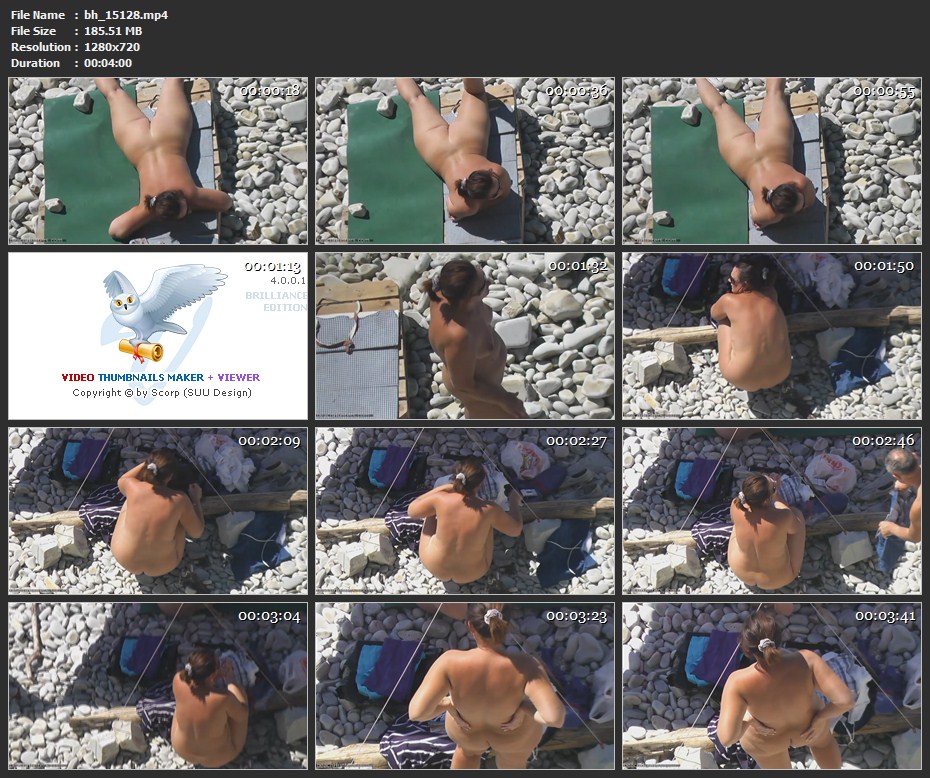Viewport: 930px width, 778px height.
Task: Open the frame at timestamp 00:03:23
Action: tap(465, 685)
